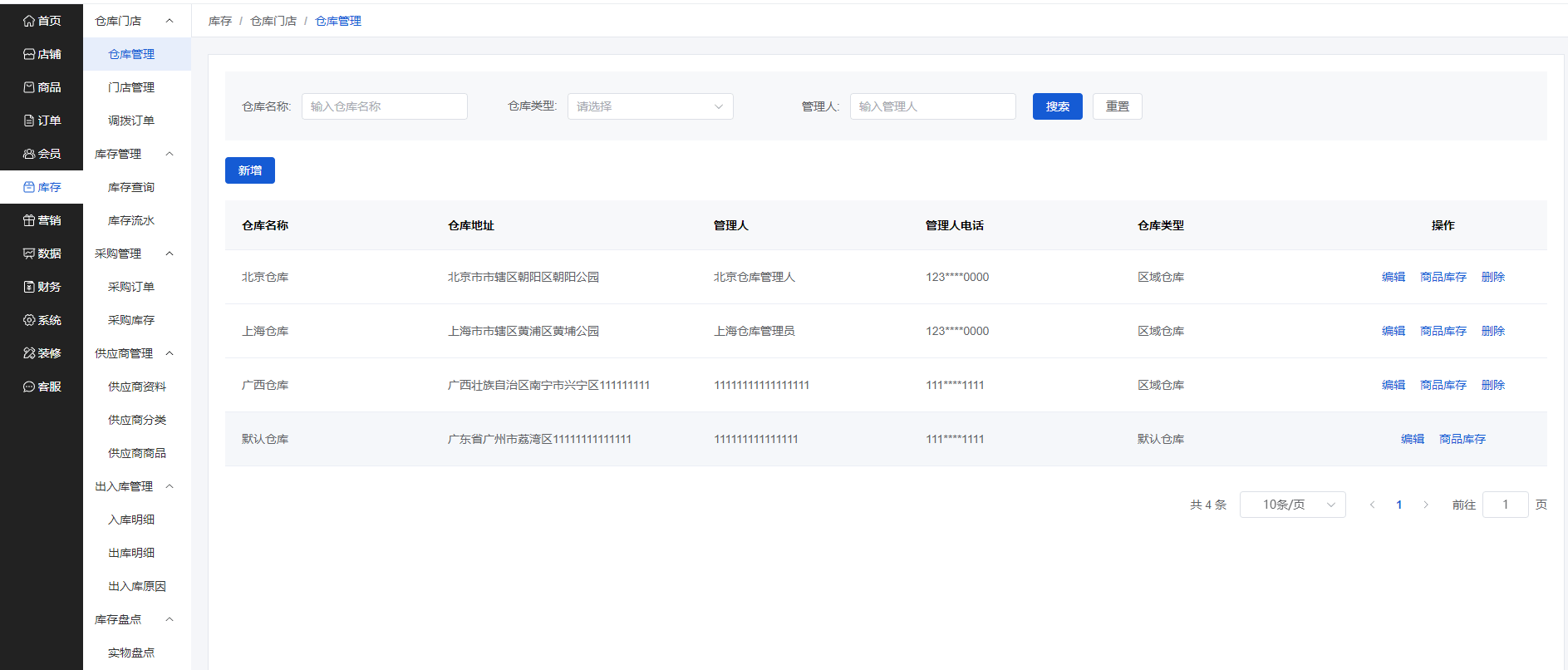This screenshot has height=670, width=1568.
Task: Open the 首页 home sidebar item
Action: coord(42,21)
